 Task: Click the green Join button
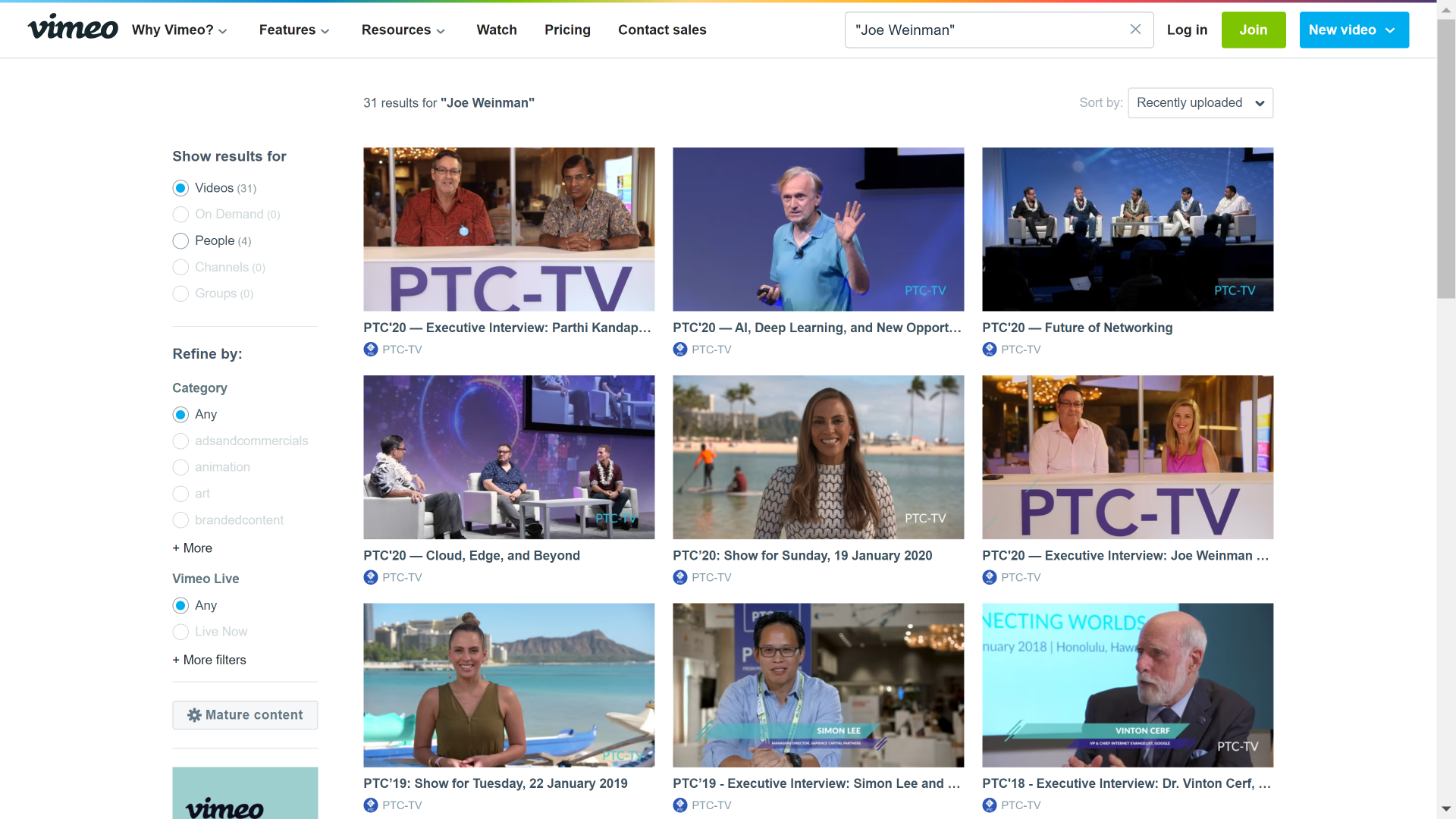pos(1254,30)
